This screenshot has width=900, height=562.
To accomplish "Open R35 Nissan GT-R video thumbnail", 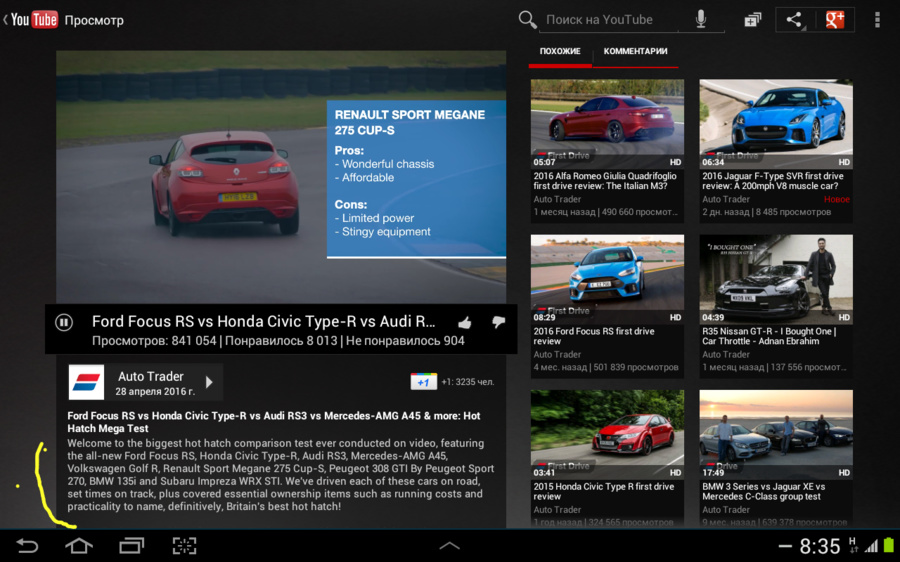I will pyautogui.click(x=776, y=278).
